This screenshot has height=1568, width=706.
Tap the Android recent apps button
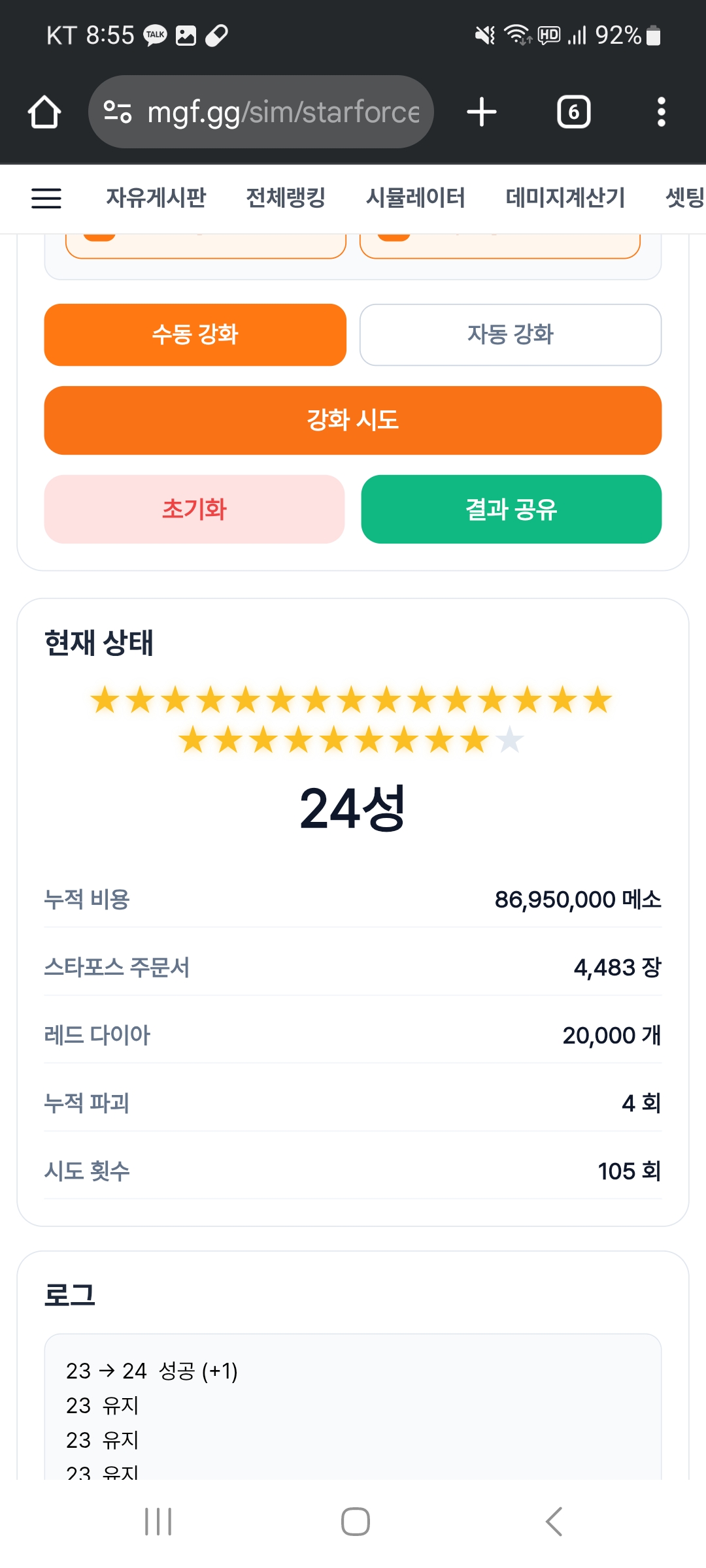click(x=158, y=1521)
